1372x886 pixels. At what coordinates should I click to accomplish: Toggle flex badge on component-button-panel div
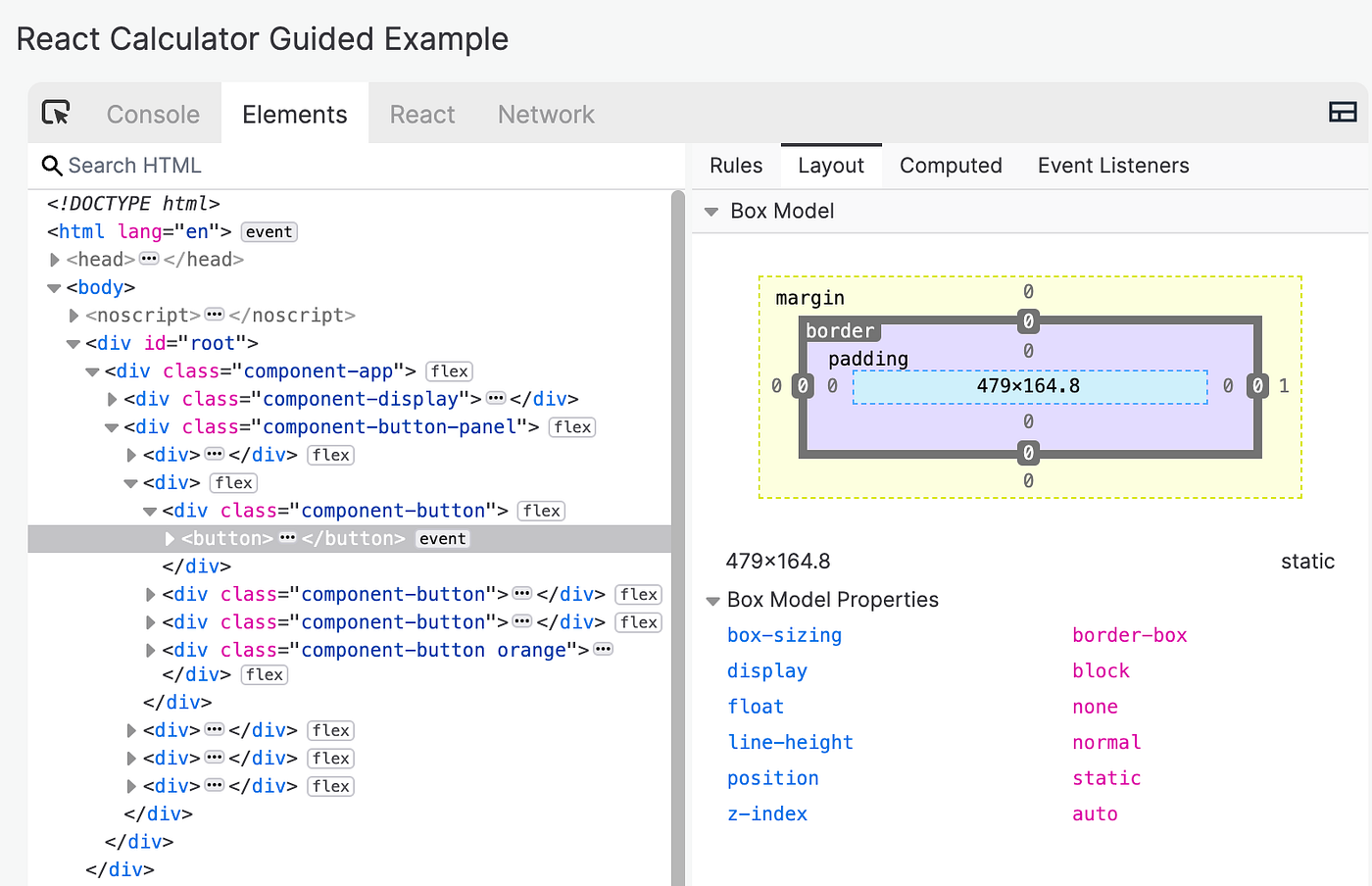[x=572, y=427]
